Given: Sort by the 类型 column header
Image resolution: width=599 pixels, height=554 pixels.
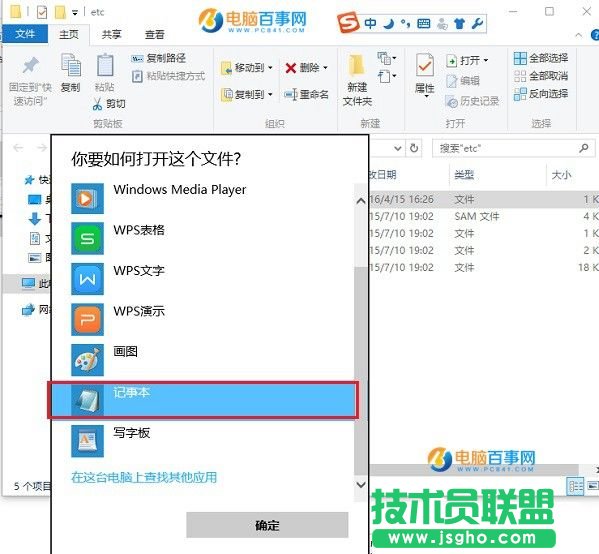Looking at the screenshot, I should pos(464,175).
